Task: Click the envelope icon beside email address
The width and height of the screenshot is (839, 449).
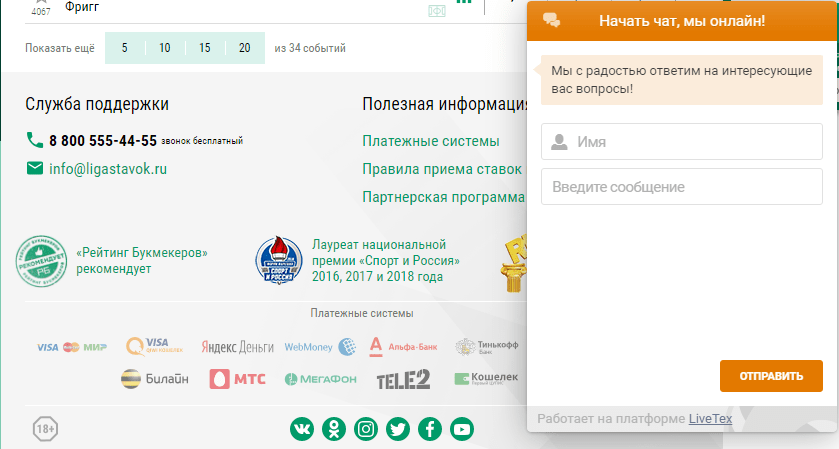Action: (35, 169)
